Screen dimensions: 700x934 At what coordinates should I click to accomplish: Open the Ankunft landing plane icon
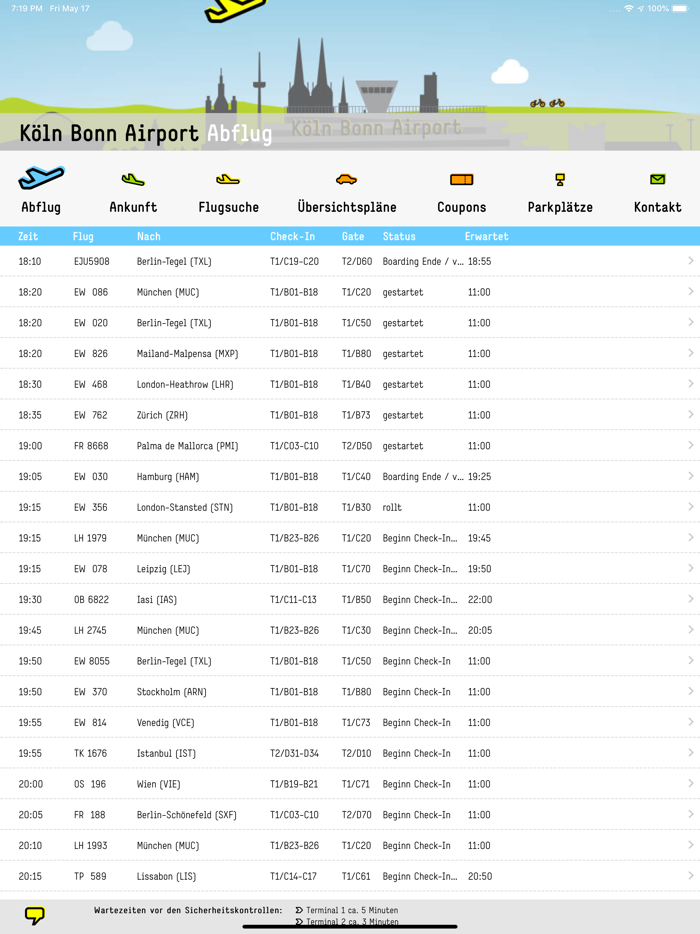click(x=133, y=179)
